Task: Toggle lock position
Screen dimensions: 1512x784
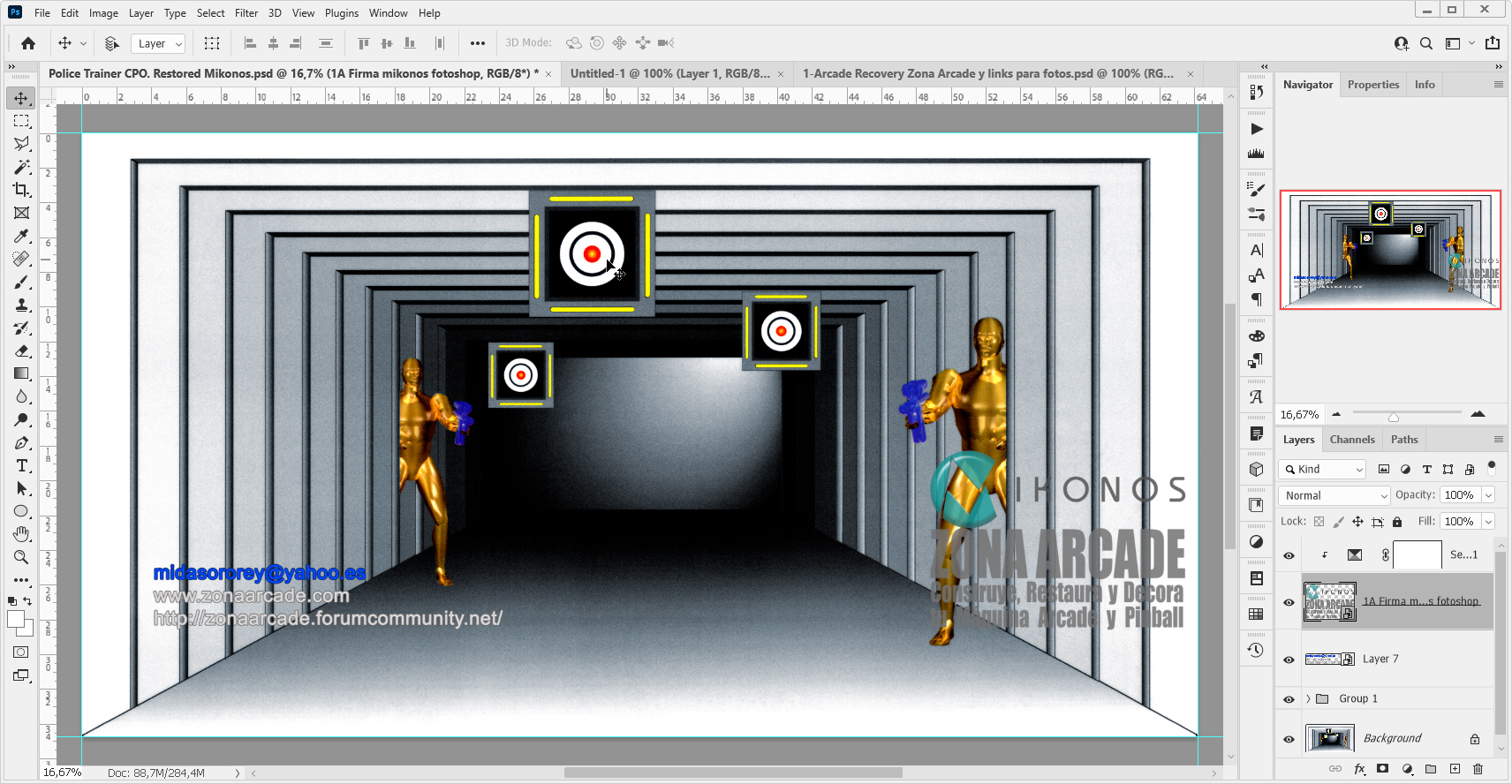Action: tap(1357, 522)
